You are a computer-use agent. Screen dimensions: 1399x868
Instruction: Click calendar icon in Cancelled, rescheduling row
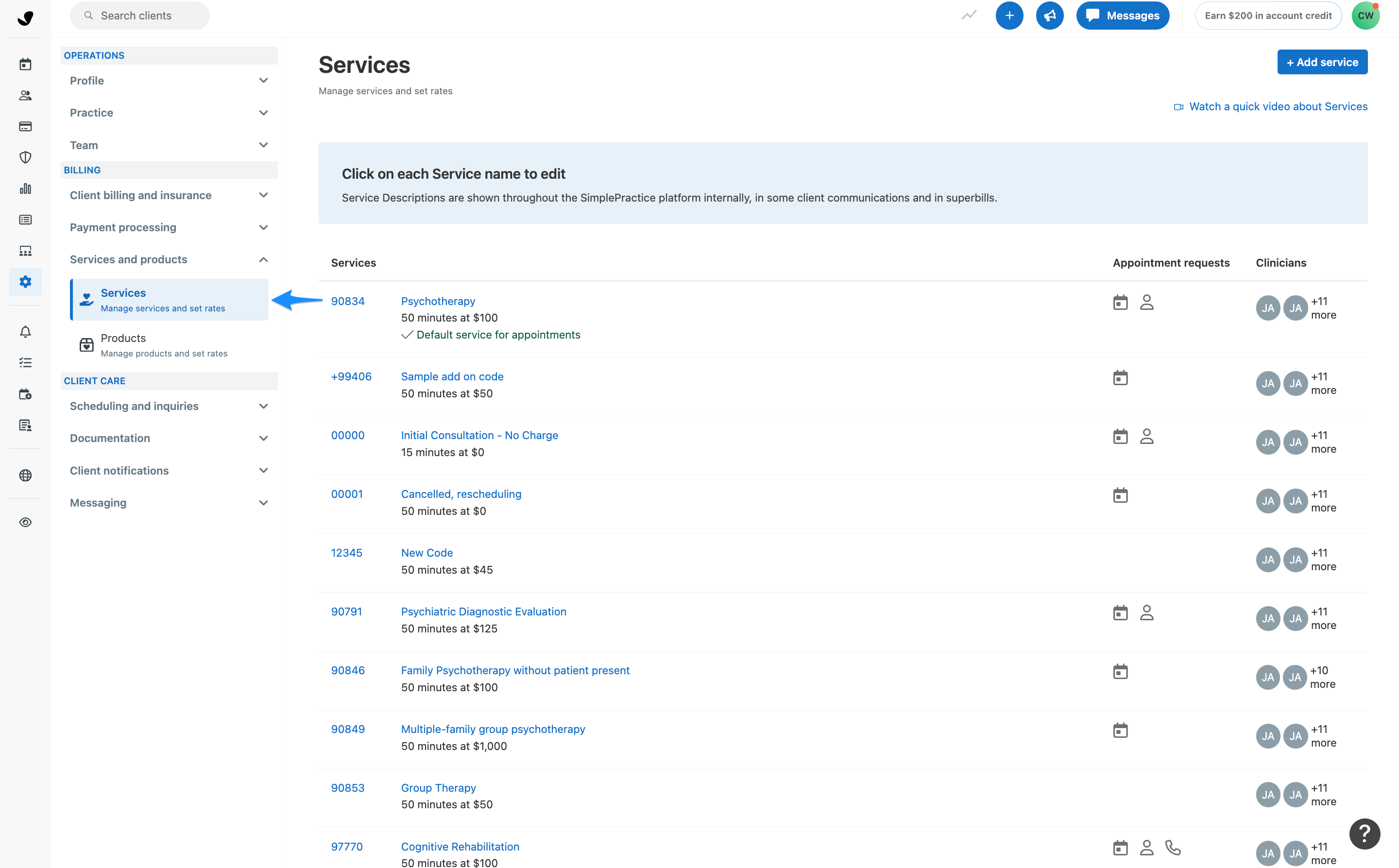[1120, 495]
